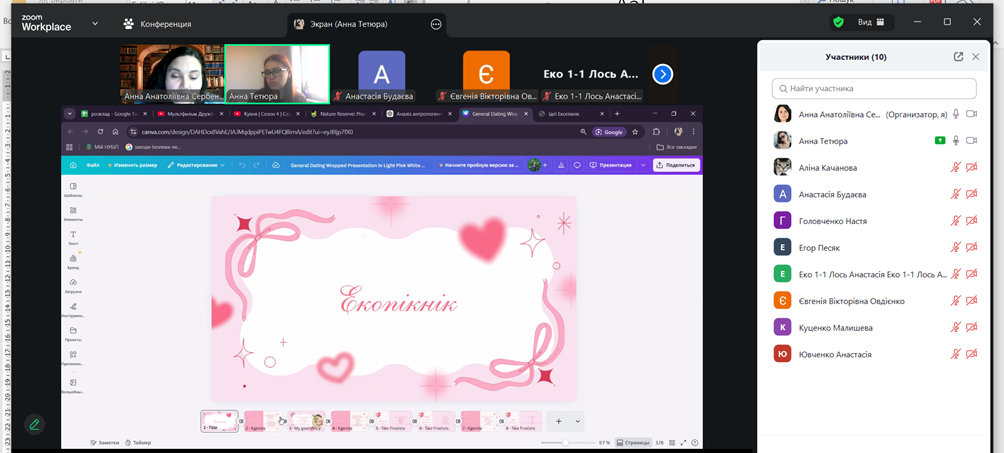Open the annotation pencil tool
Viewport: 1004px width, 453px height.
tap(34, 424)
